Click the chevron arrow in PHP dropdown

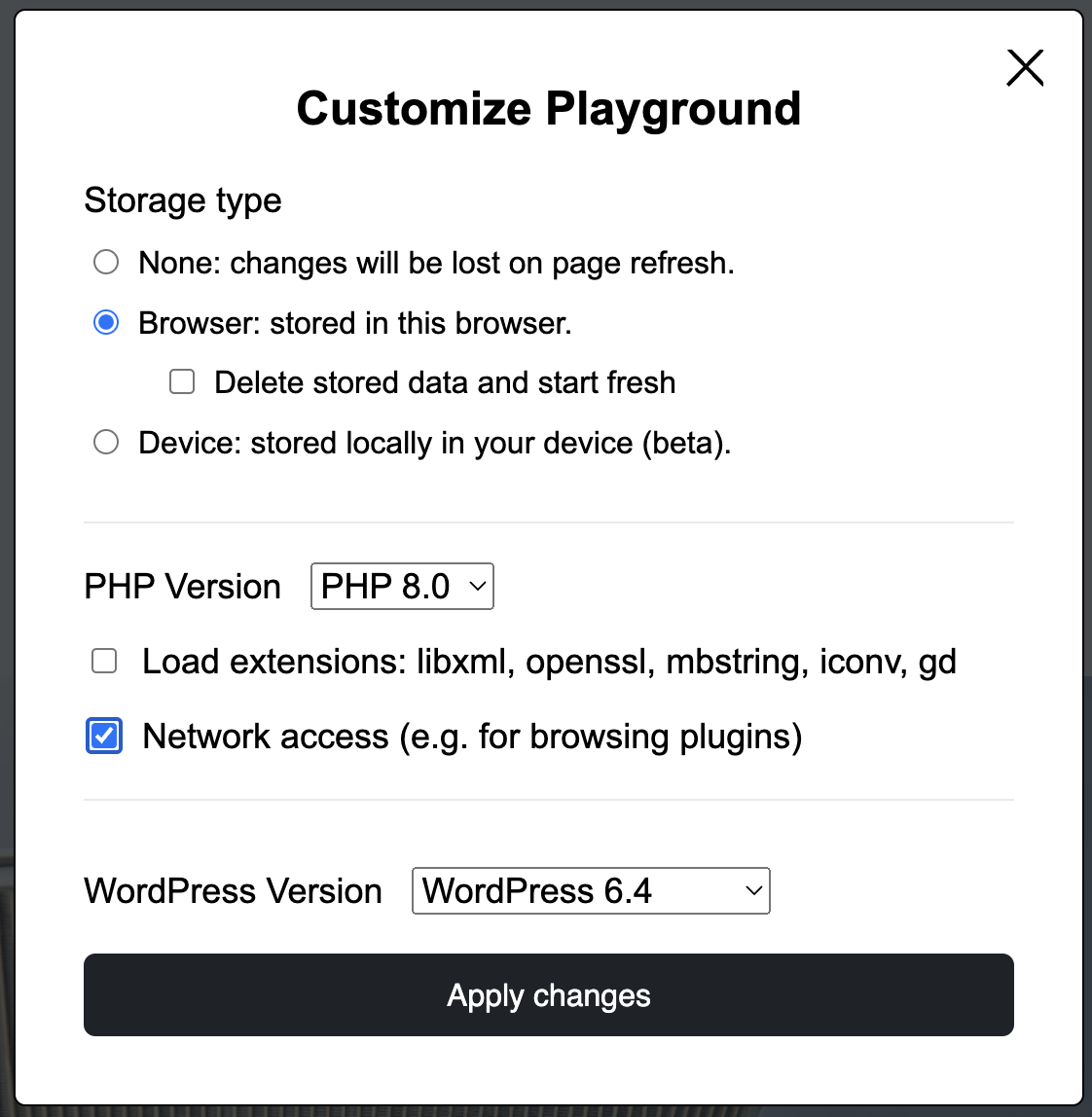pyautogui.click(x=478, y=587)
